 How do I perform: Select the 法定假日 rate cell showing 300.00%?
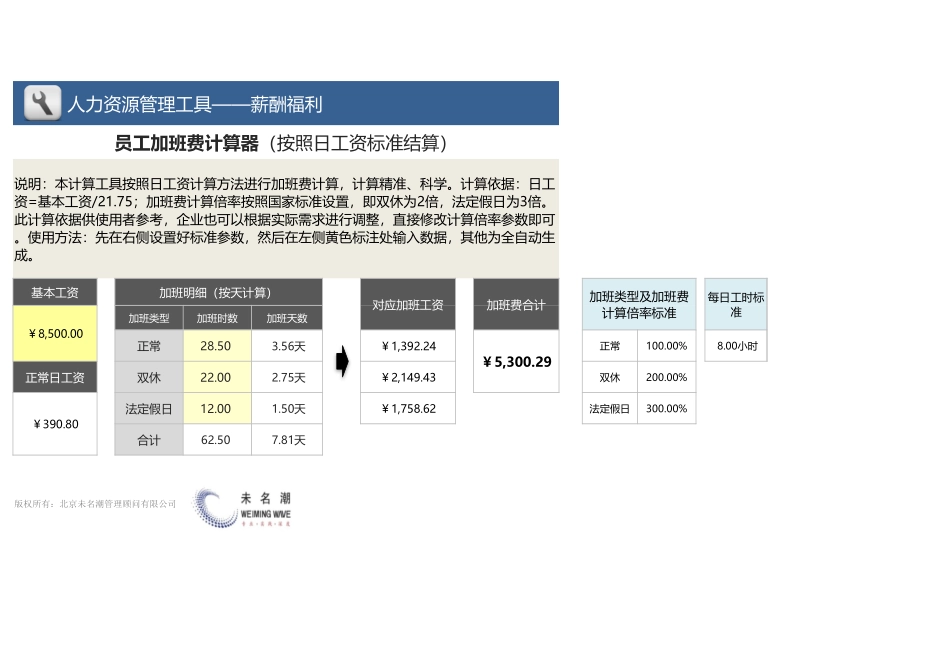tap(666, 408)
